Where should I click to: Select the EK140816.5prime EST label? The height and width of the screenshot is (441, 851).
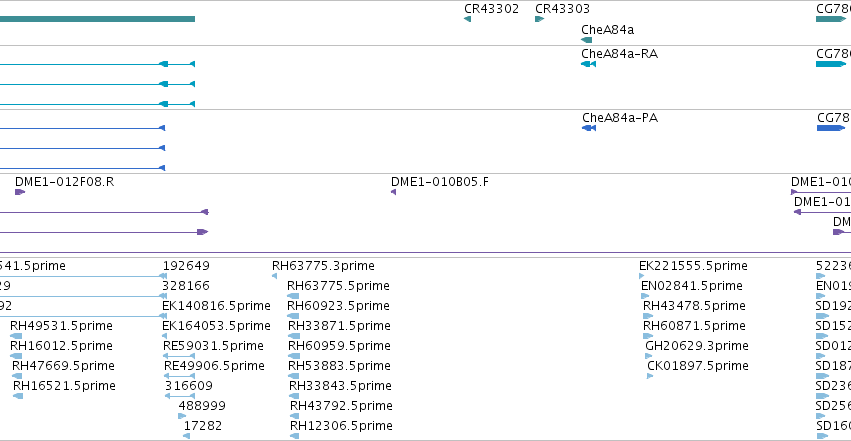tap(216, 306)
